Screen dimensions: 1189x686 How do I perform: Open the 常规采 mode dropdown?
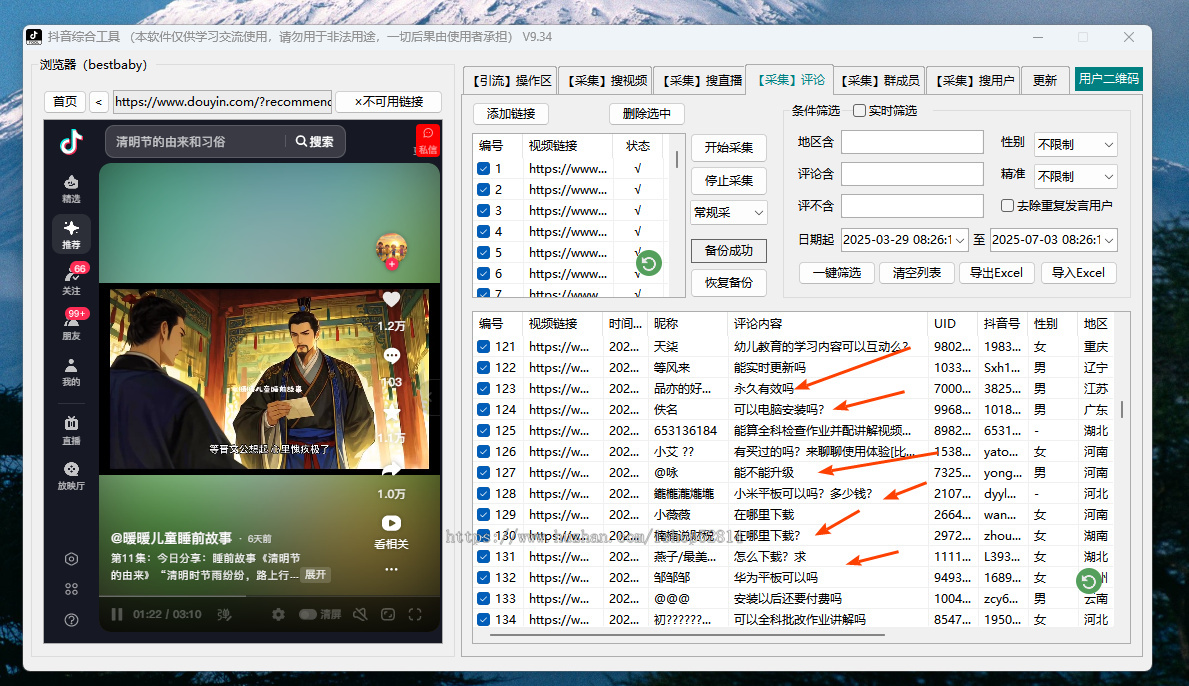click(729, 213)
